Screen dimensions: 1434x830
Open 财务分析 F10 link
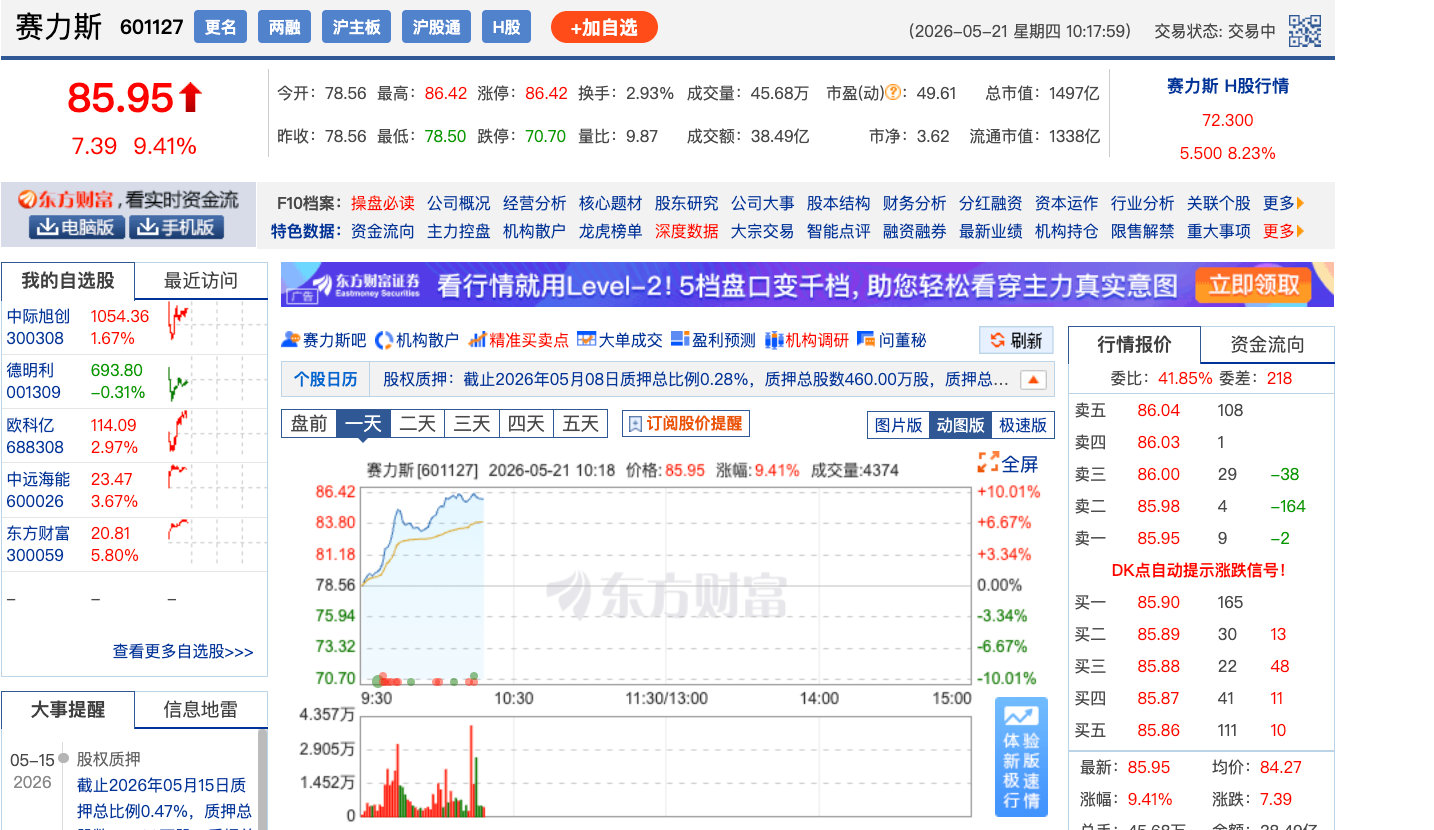(914, 203)
